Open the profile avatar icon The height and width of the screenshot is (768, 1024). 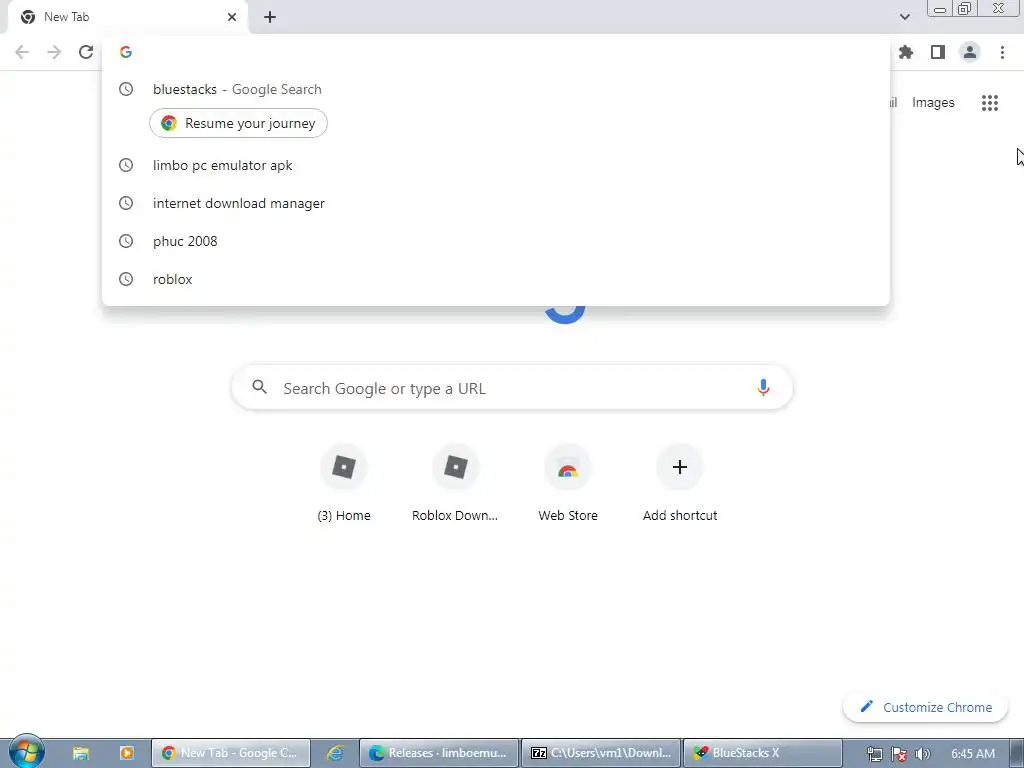tap(970, 52)
